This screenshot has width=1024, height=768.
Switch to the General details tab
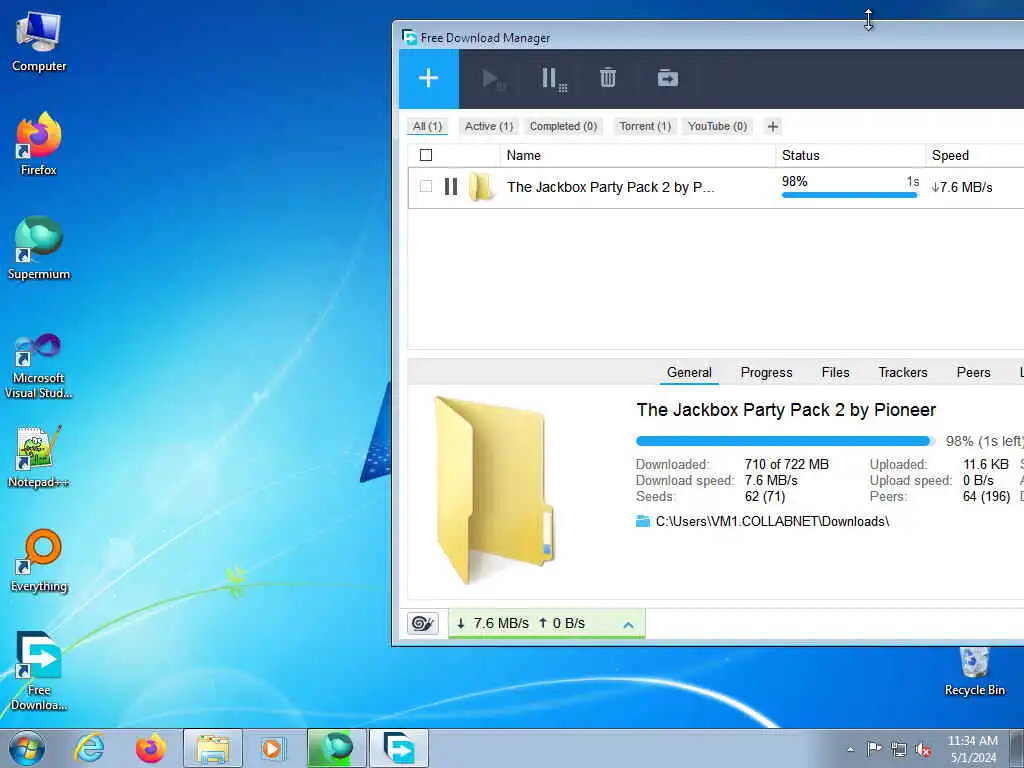[689, 372]
